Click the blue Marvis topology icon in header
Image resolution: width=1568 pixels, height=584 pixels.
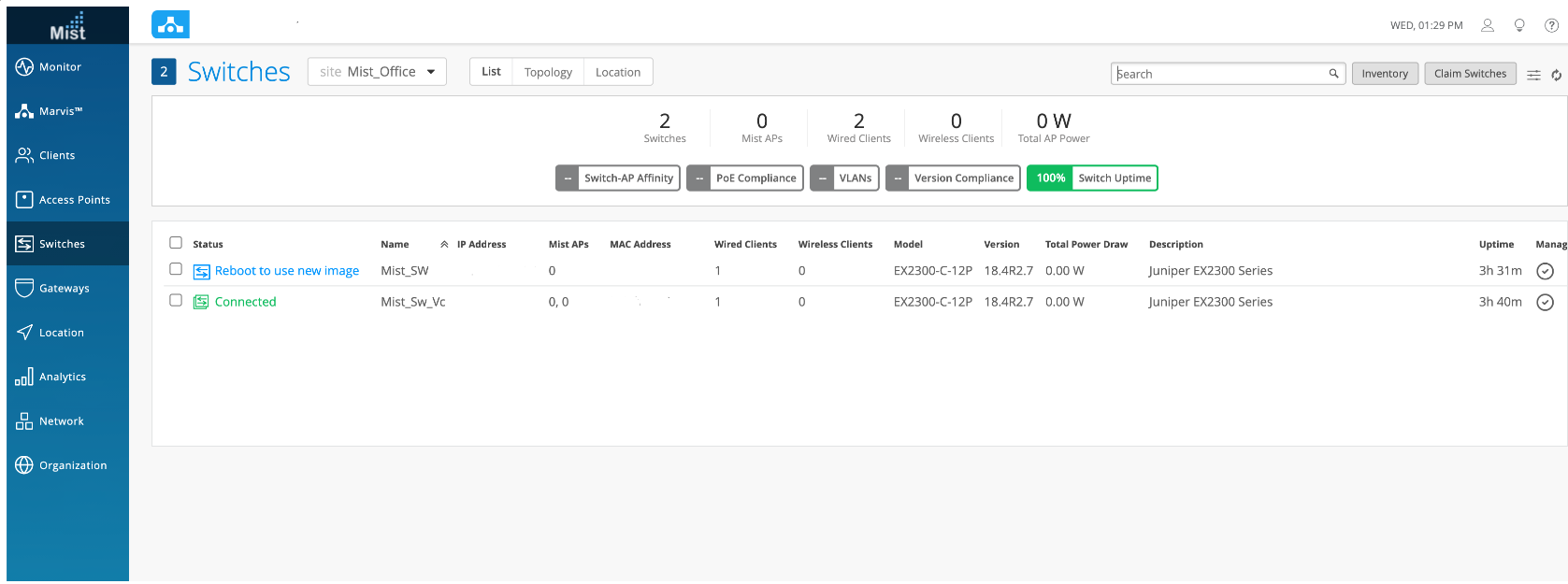[x=170, y=24]
